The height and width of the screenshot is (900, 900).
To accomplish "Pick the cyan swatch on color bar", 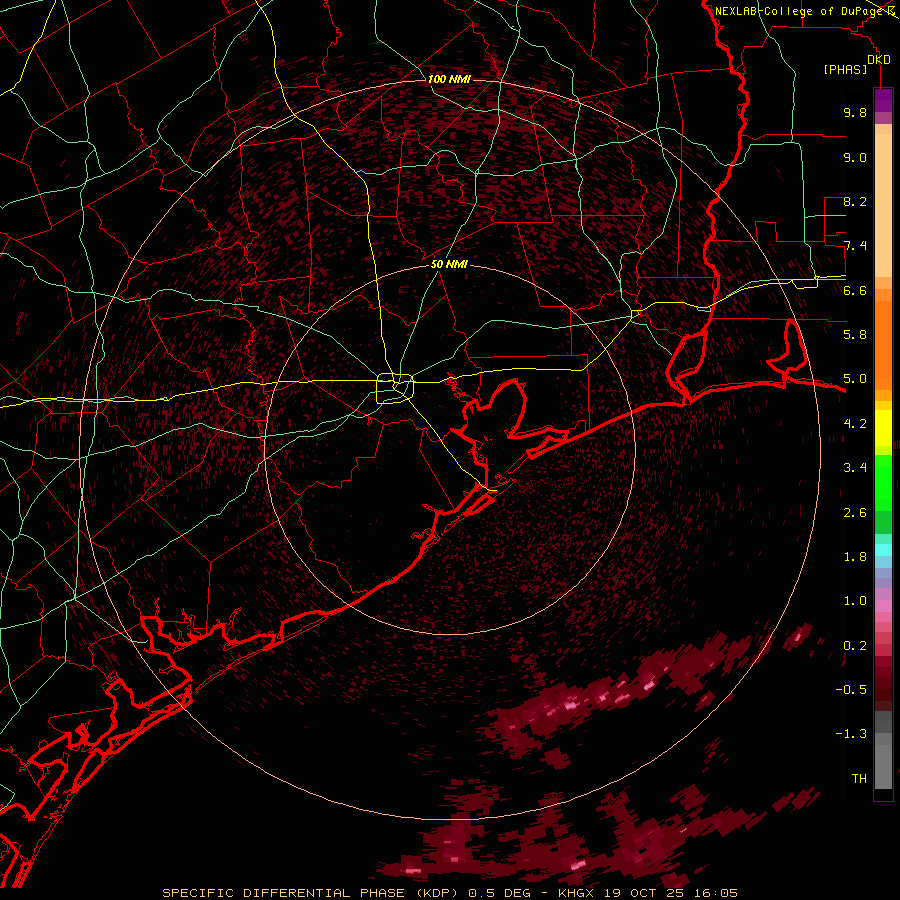I will coord(883,549).
